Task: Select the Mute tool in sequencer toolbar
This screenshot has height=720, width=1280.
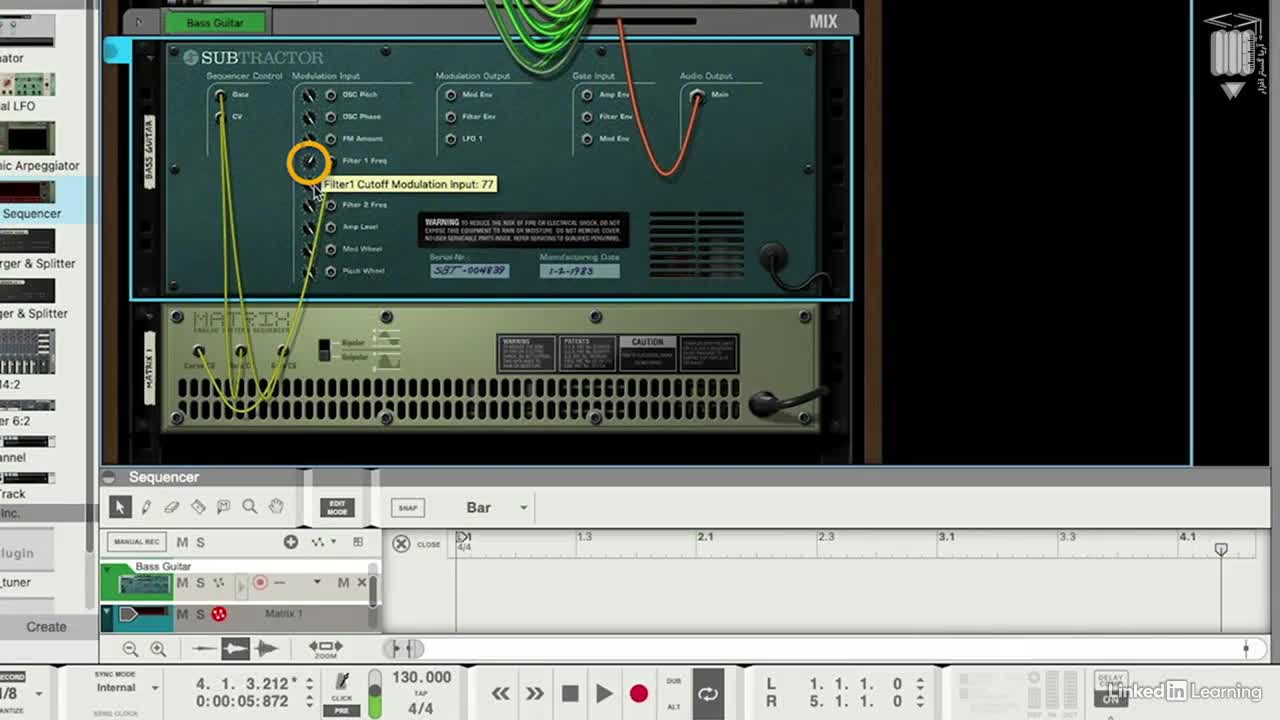Action: click(x=224, y=507)
